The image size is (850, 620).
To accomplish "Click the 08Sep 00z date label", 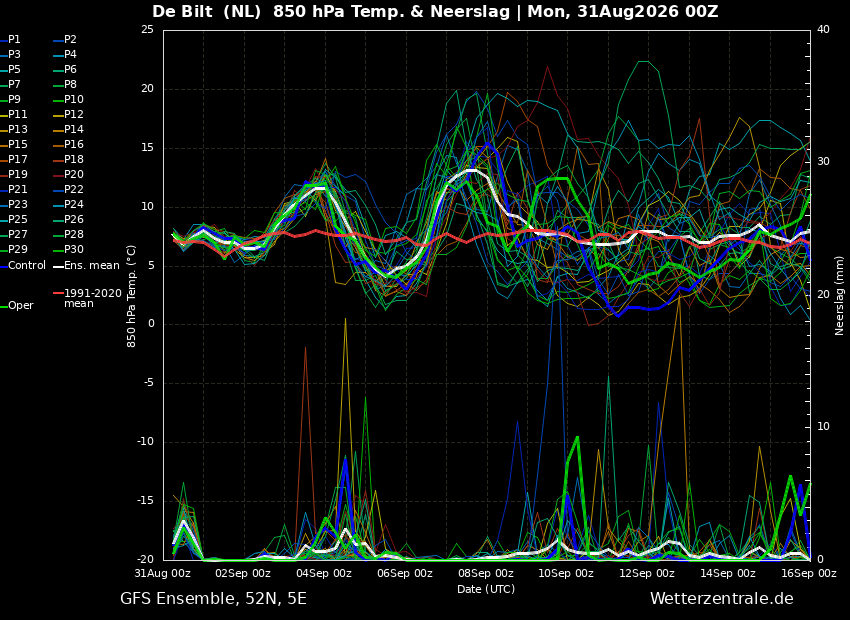I will [x=486, y=573].
